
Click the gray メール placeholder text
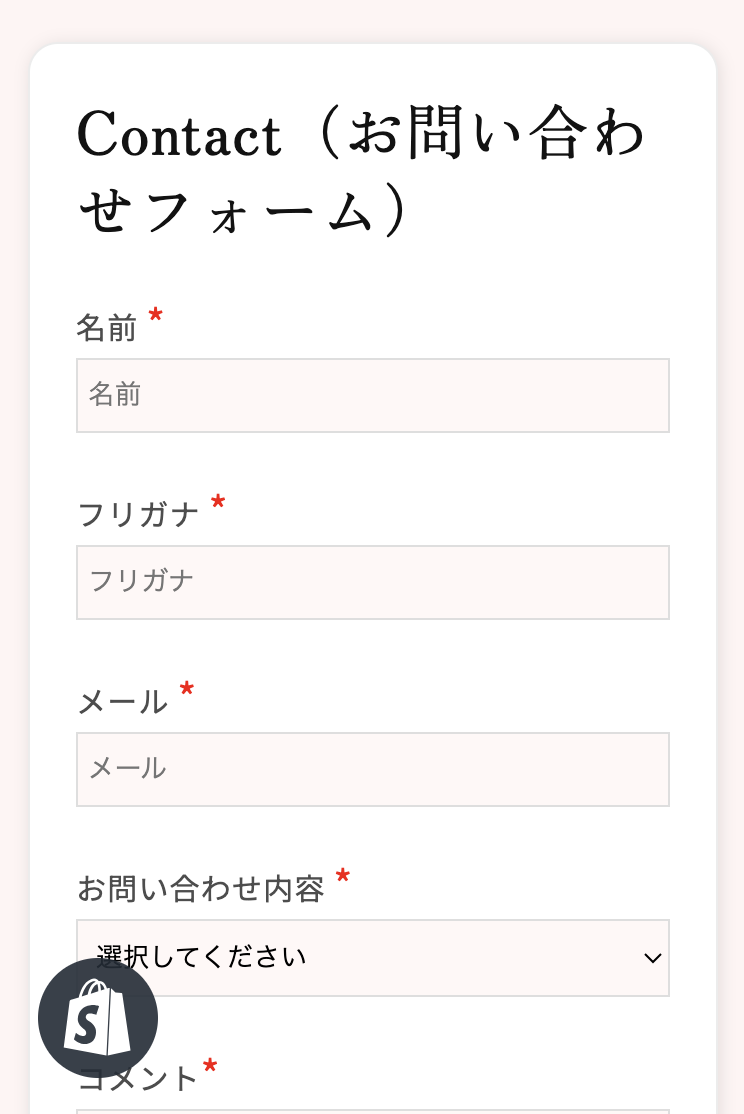[128, 768]
